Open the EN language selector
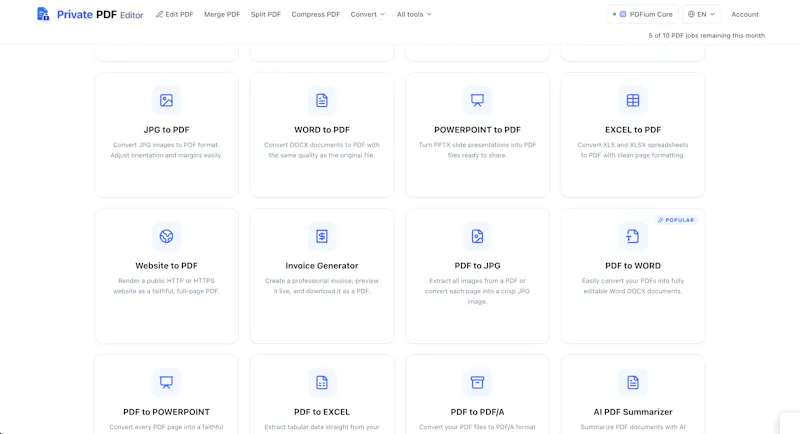Viewport: 800px width, 434px height. (702, 14)
